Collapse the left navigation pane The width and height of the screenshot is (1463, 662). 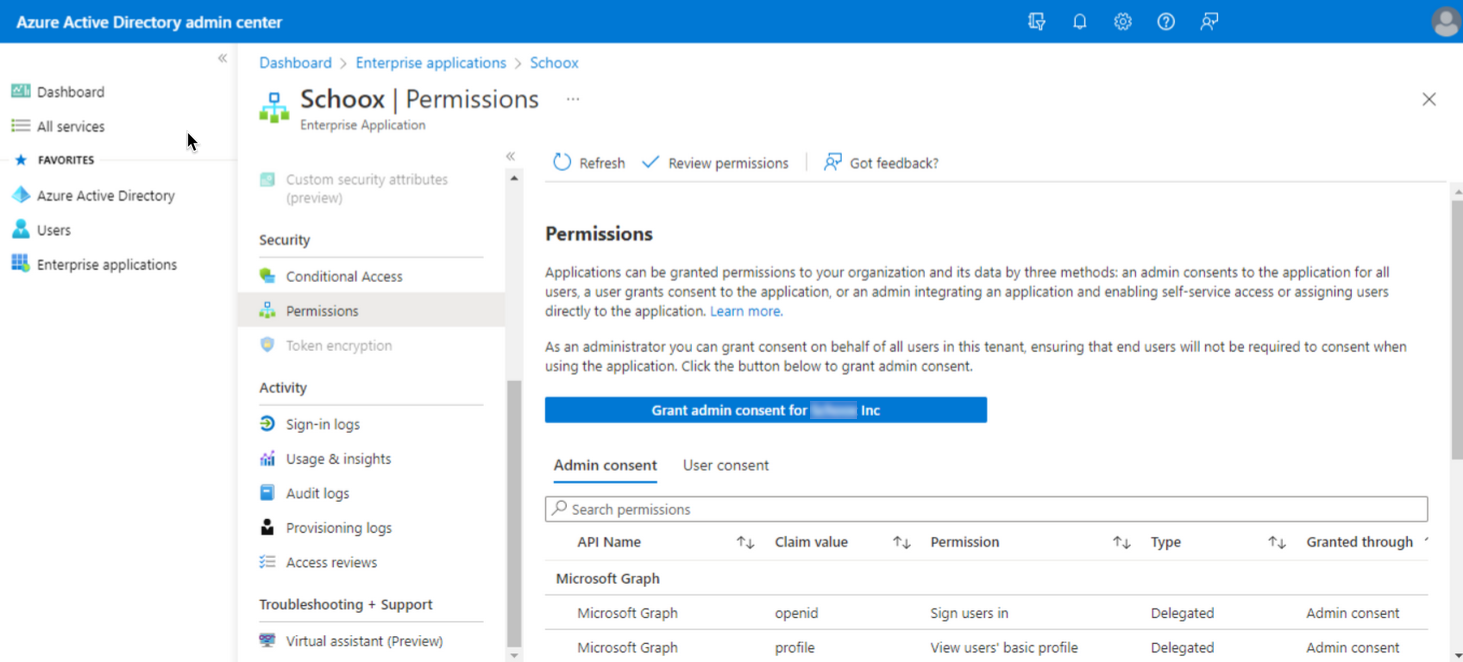click(x=222, y=59)
